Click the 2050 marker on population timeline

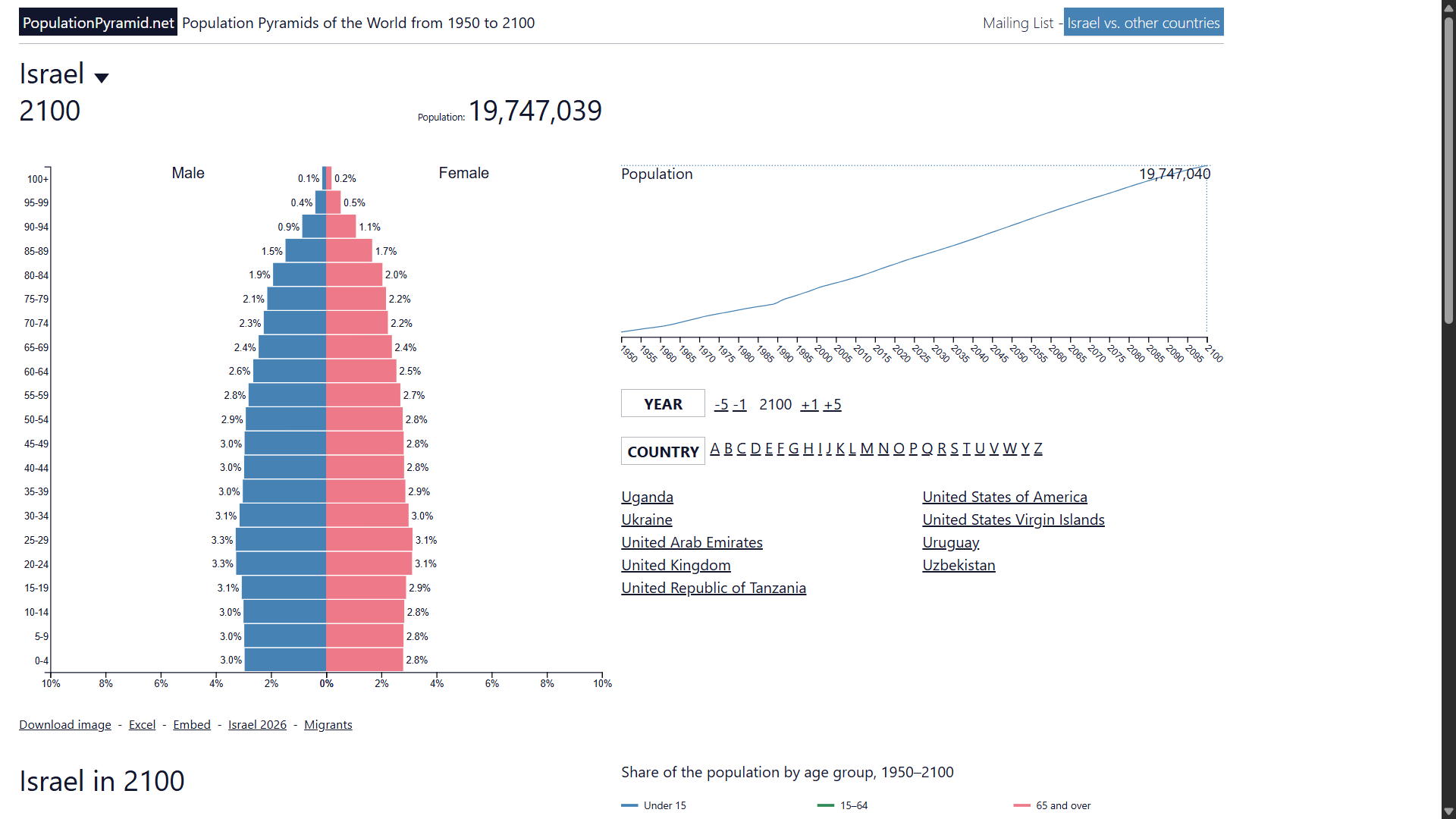[x=1018, y=353]
